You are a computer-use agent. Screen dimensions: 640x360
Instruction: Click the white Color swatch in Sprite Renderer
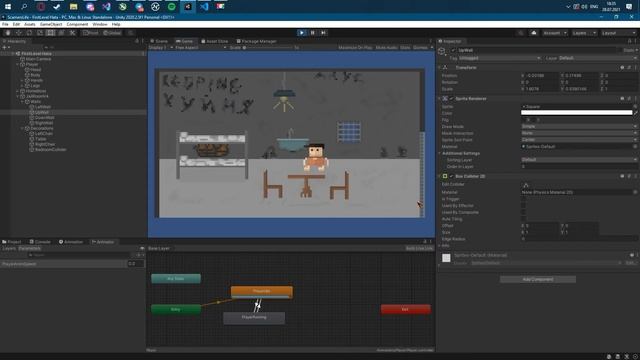576,113
